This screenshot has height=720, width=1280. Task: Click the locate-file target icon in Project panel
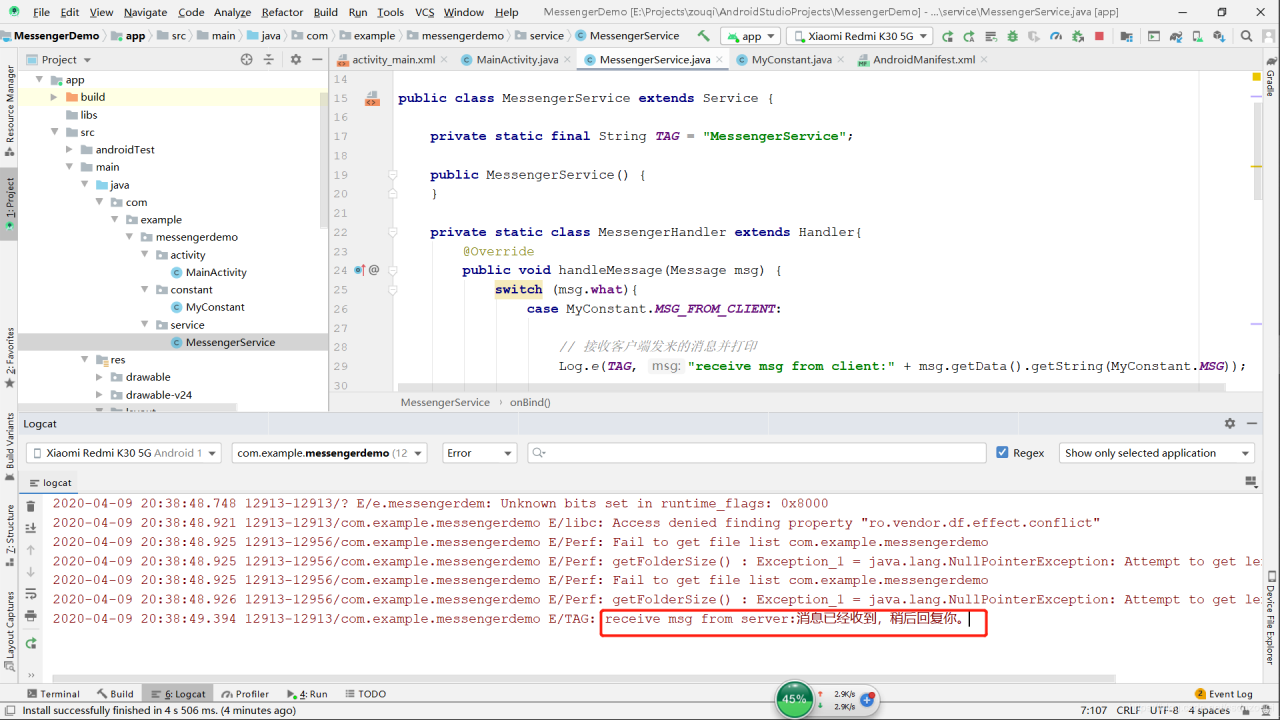point(247,59)
